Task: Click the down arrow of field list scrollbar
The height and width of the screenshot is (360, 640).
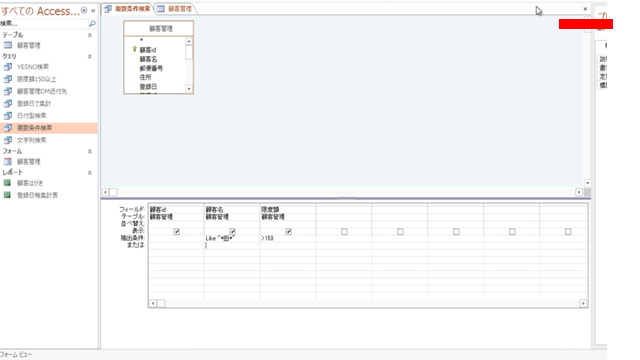Action: [189, 89]
